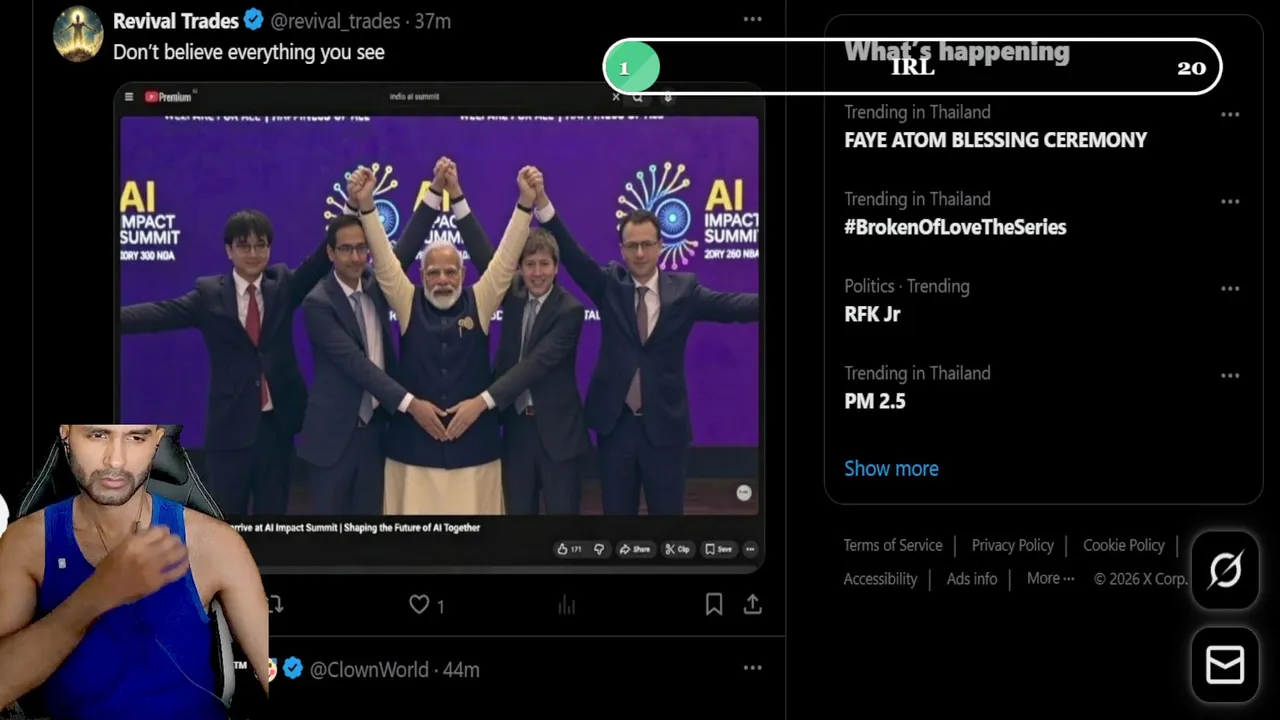
Task: Open the Terms of Service link
Action: click(x=893, y=545)
